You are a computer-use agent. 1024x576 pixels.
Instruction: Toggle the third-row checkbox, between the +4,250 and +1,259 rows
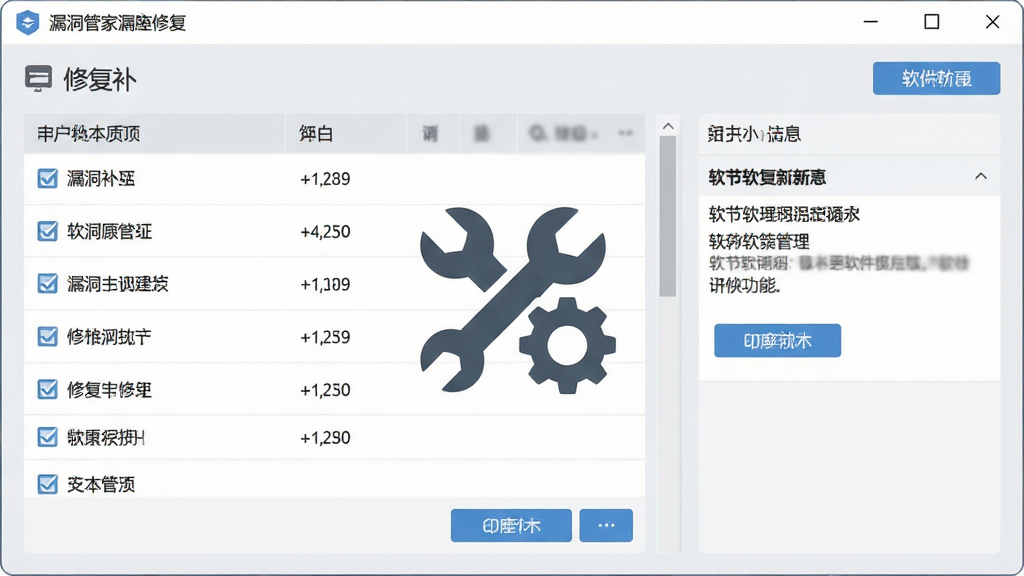click(47, 283)
